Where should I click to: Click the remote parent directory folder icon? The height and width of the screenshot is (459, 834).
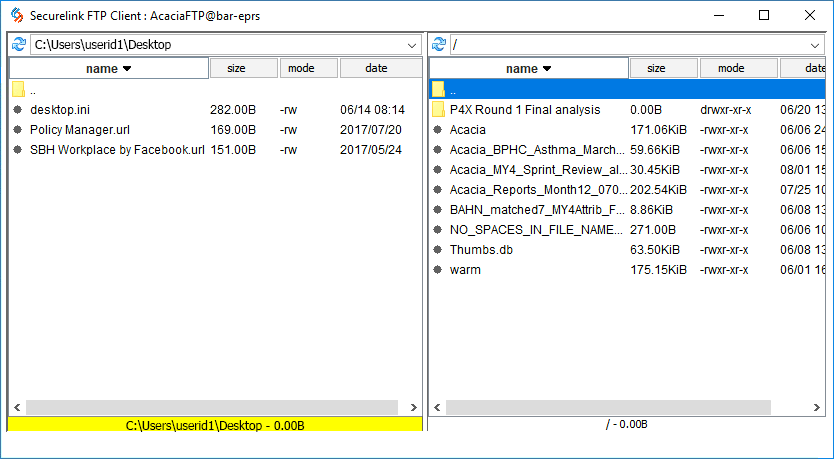pyautogui.click(x=438, y=90)
